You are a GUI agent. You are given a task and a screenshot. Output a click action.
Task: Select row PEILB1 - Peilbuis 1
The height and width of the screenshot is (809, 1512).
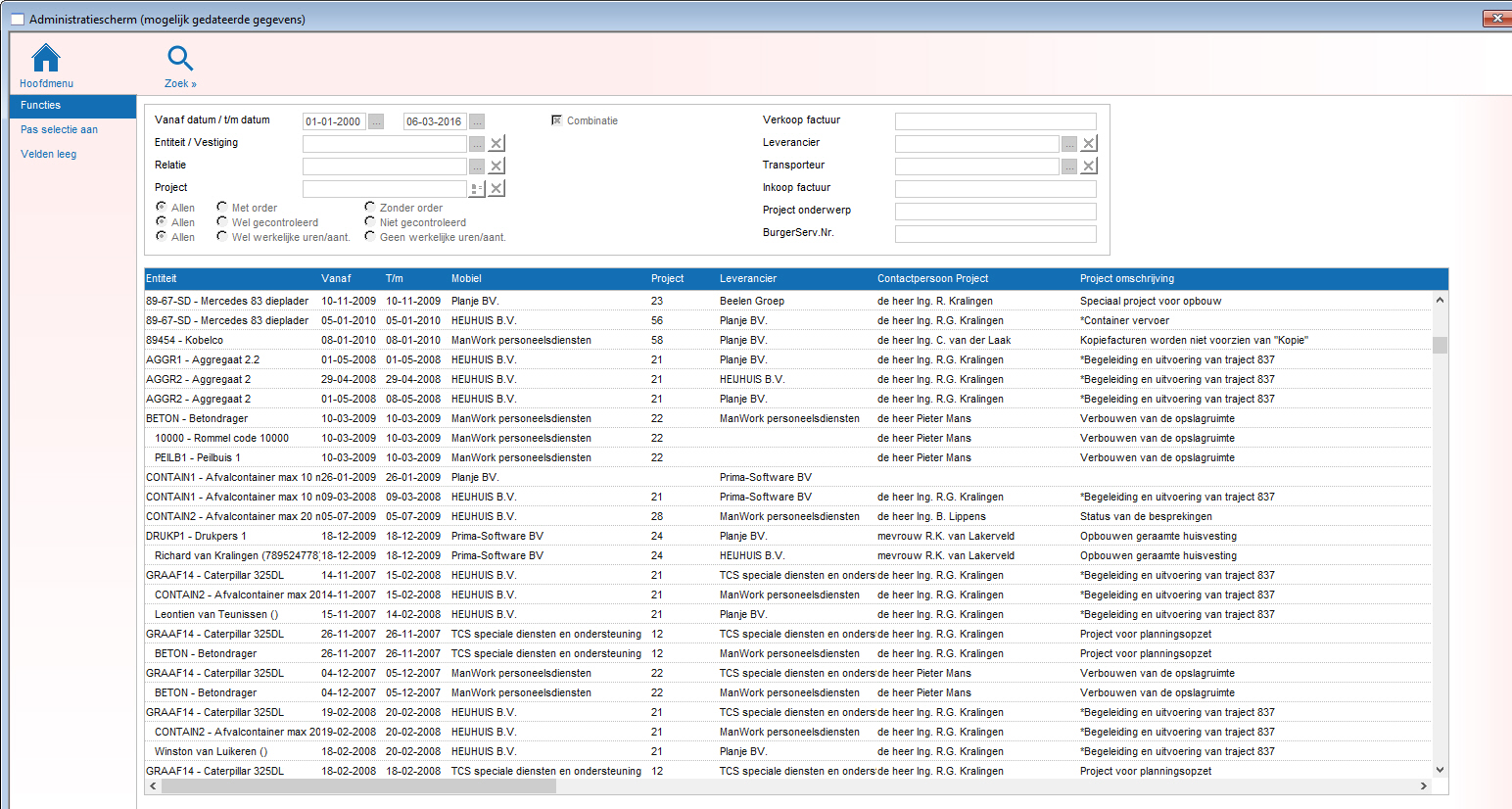pos(788,457)
